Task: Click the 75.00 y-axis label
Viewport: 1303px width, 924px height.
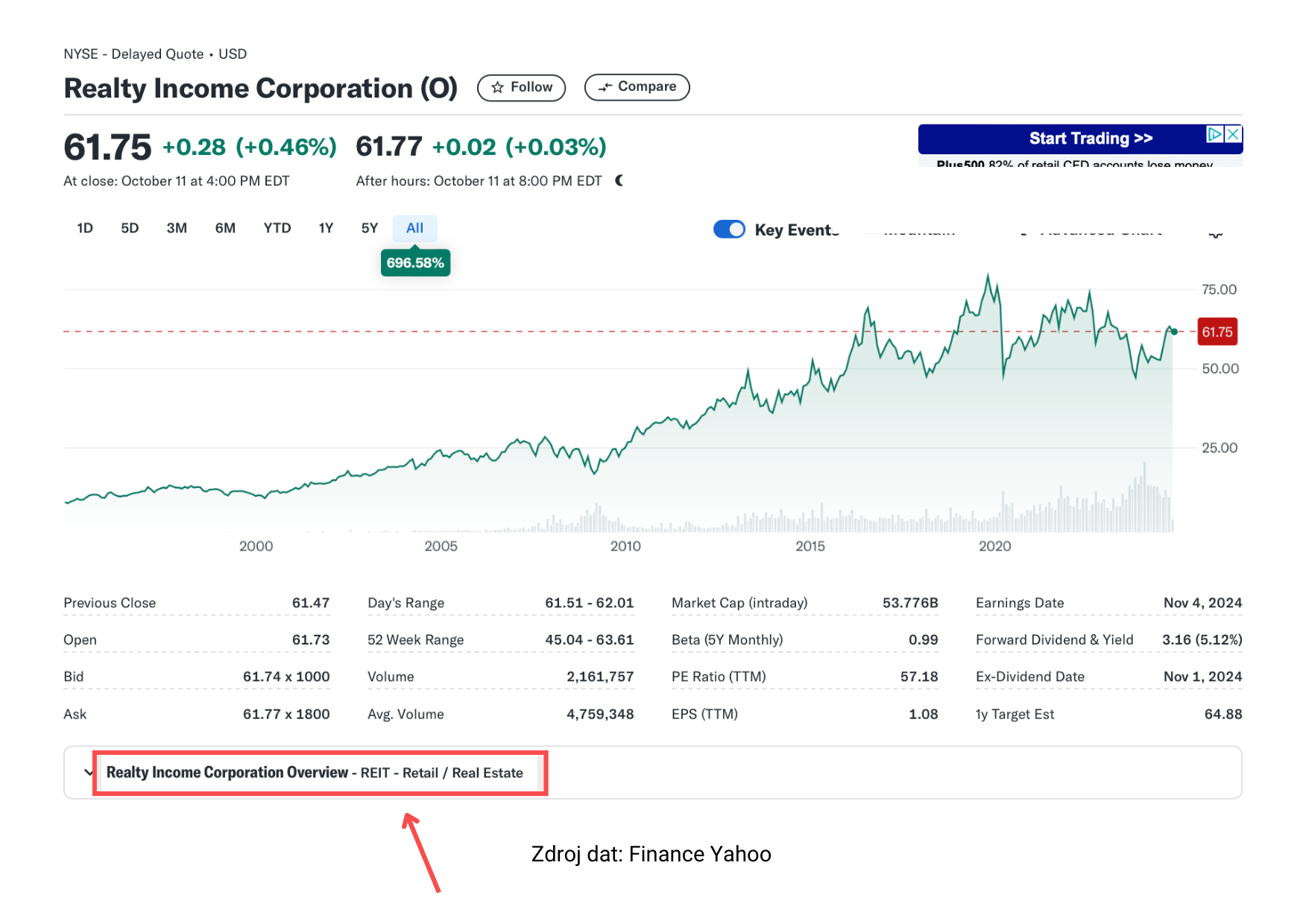Action: tap(1219, 290)
